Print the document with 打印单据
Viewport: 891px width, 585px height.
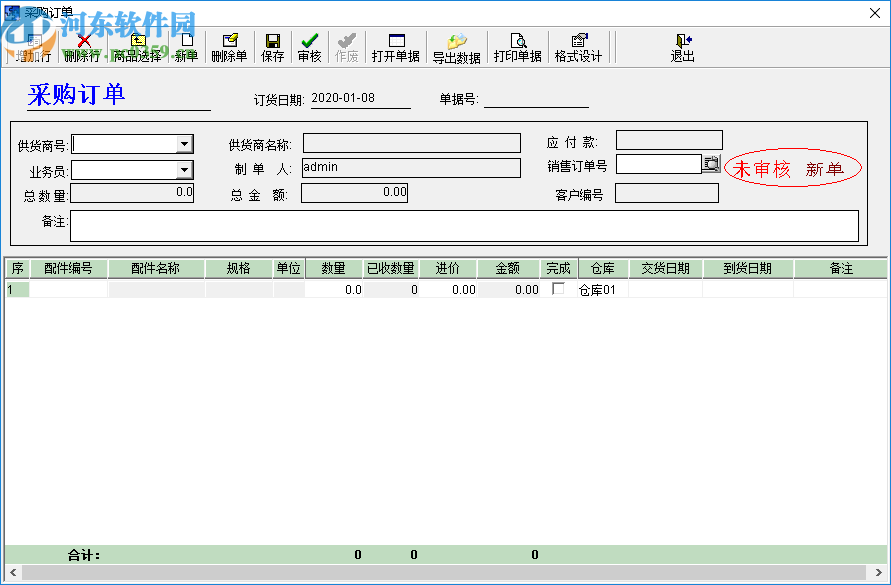[518, 47]
